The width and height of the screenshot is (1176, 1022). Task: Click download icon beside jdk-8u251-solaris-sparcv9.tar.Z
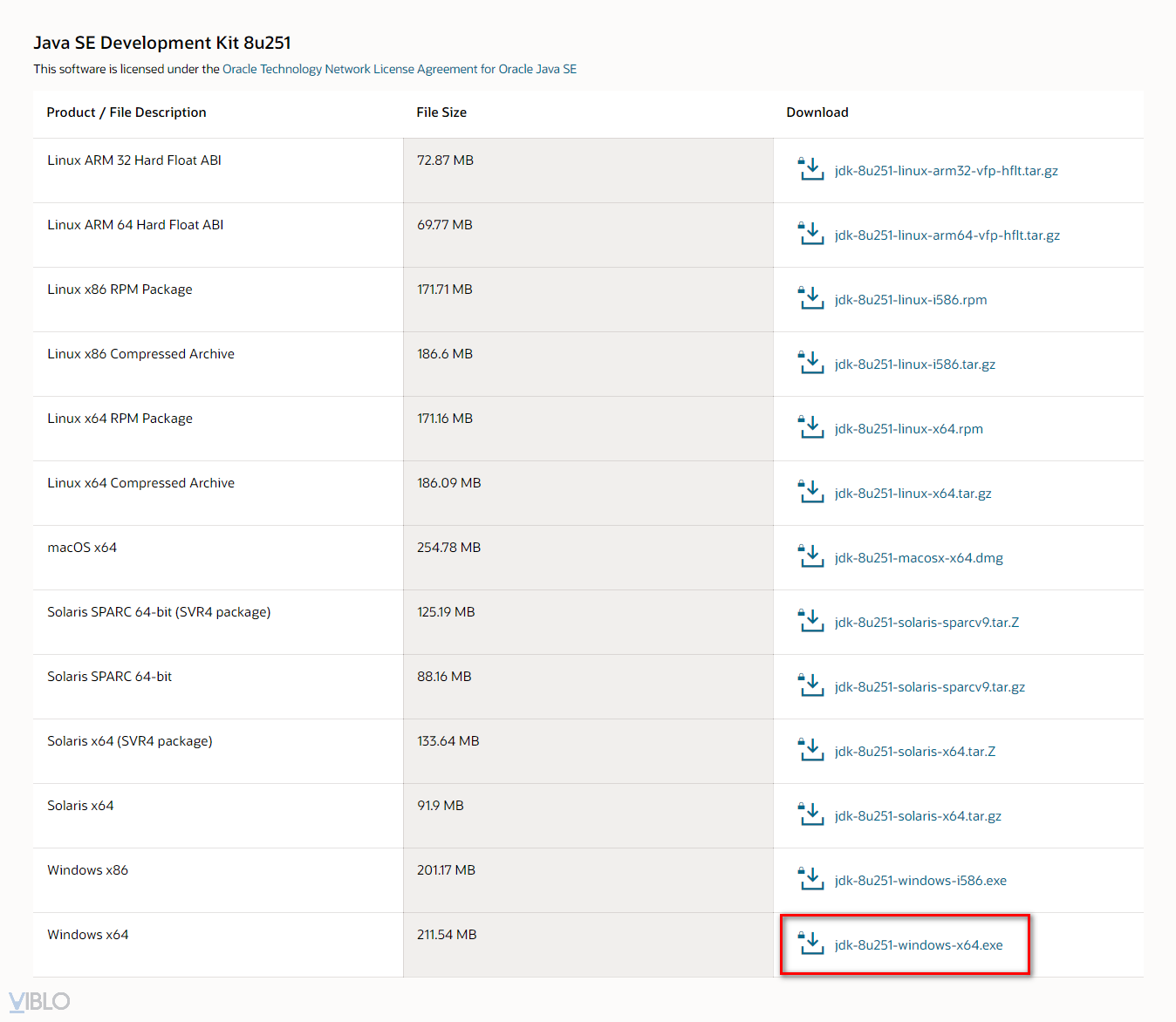[x=811, y=621]
